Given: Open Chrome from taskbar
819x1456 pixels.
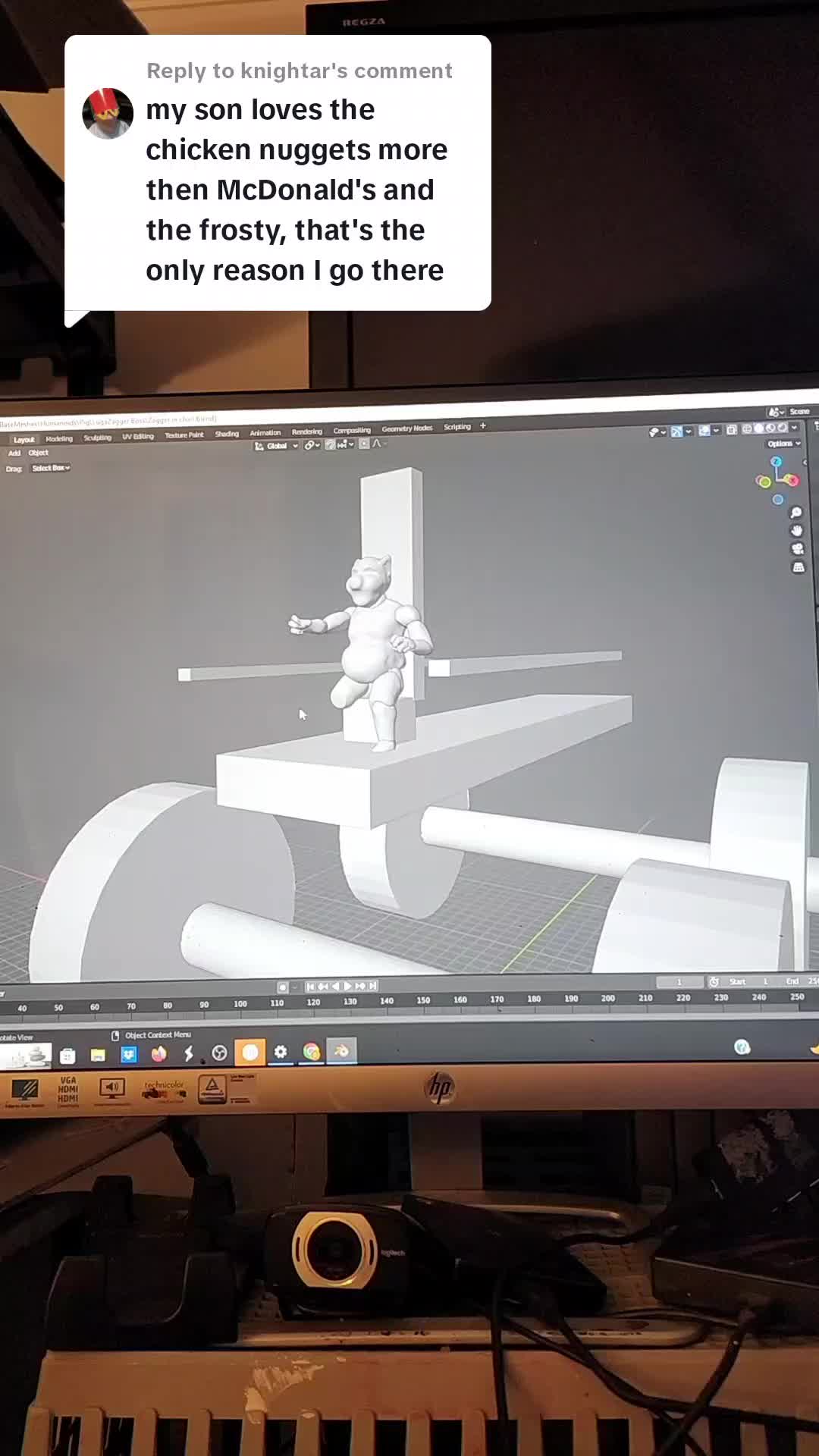Looking at the screenshot, I should coord(311,1051).
